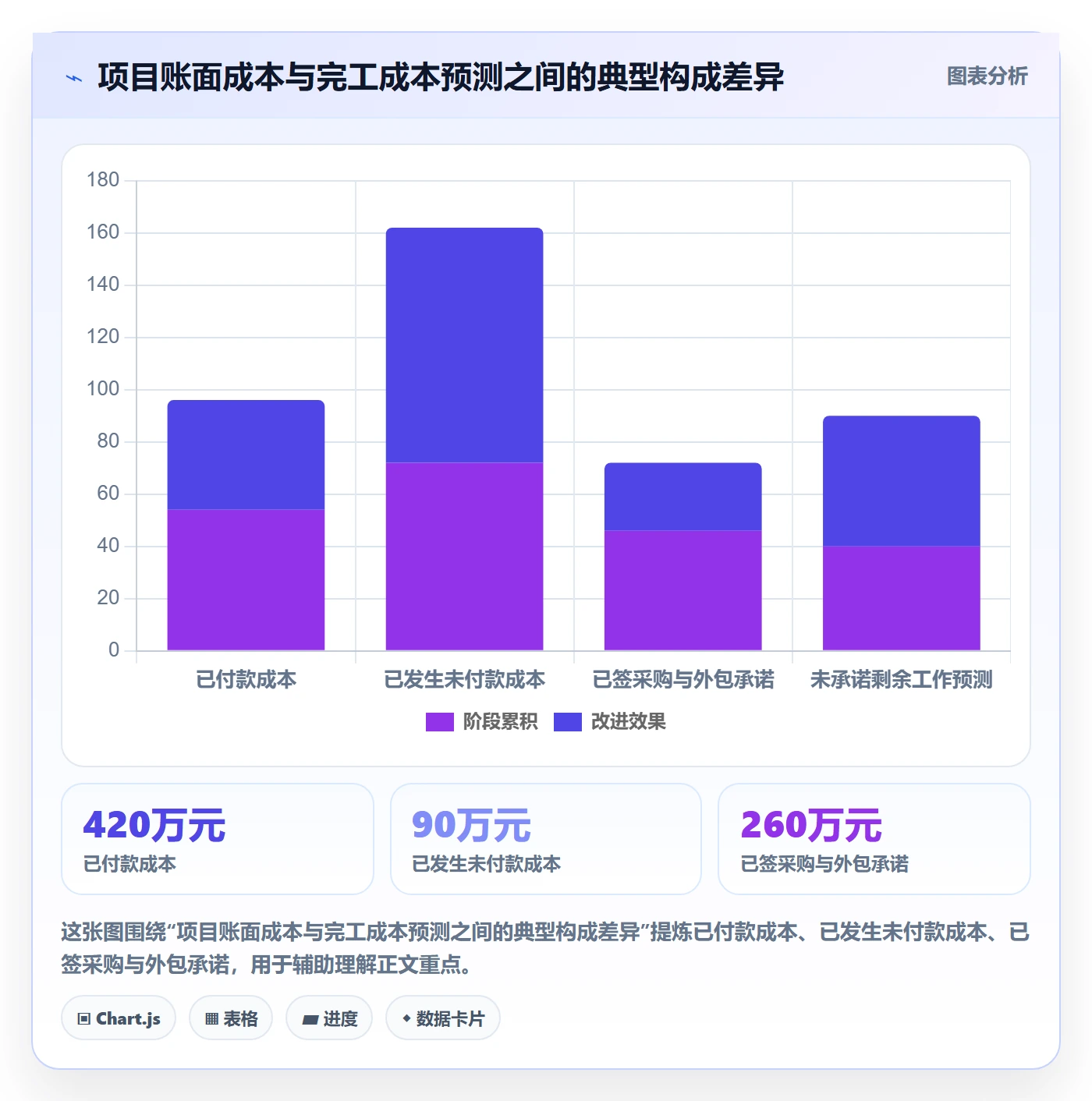Click the x-axis label 已发生未付款成本
Screen dimensions: 1092x1101
click(x=464, y=680)
